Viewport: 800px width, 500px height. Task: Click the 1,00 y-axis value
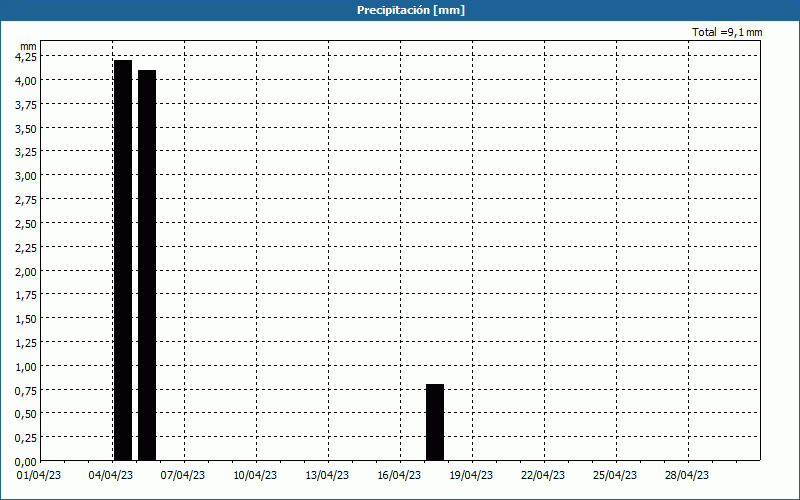tap(26, 366)
